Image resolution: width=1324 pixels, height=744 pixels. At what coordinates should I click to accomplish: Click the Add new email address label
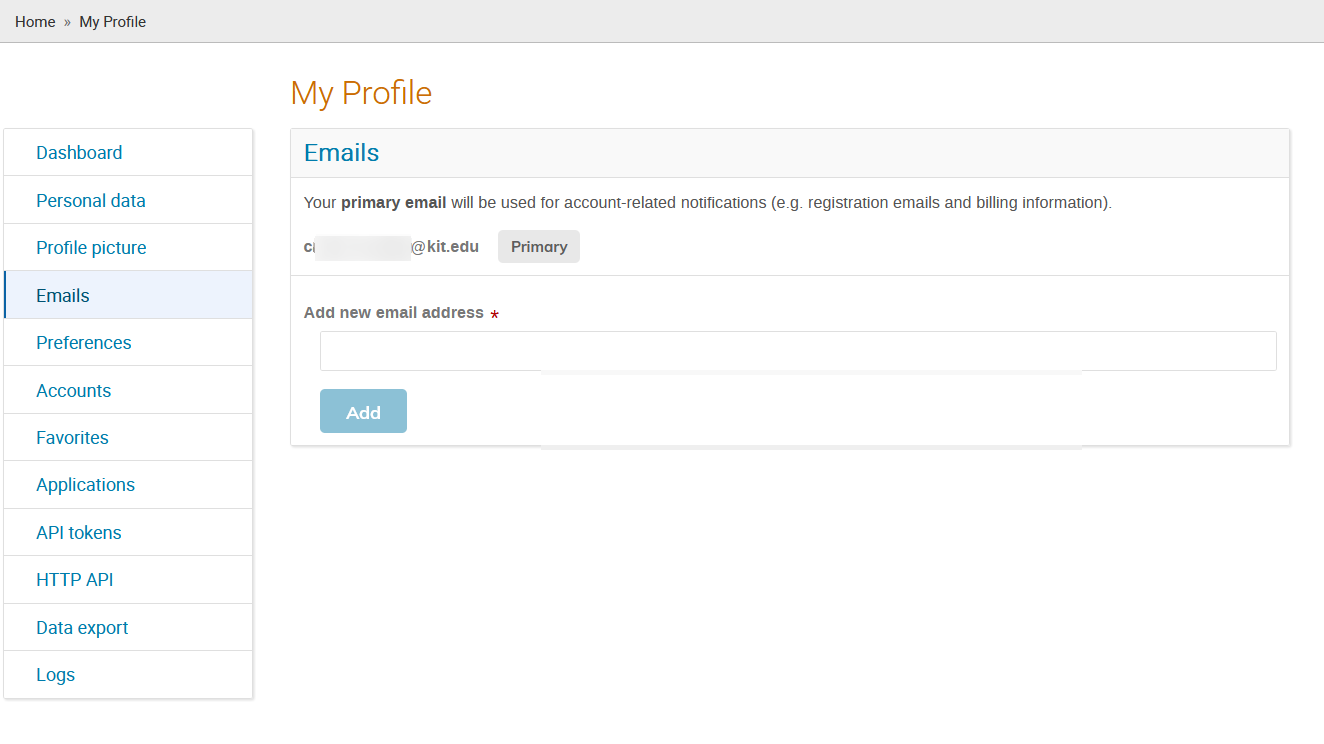(394, 313)
